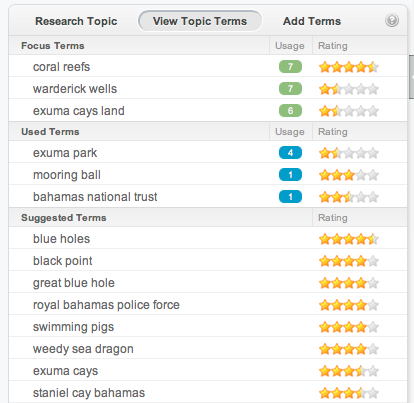Click the Suggested Terms section header
The height and width of the screenshot is (403, 414).
64,218
